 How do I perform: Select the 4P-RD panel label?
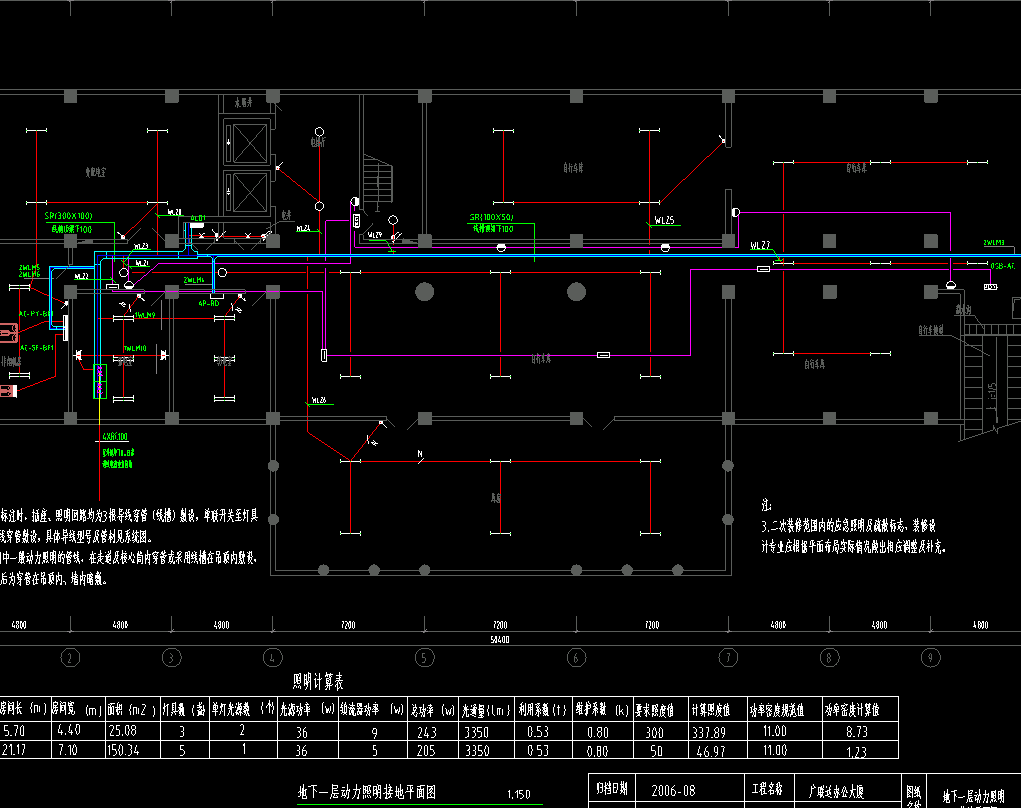point(209,303)
